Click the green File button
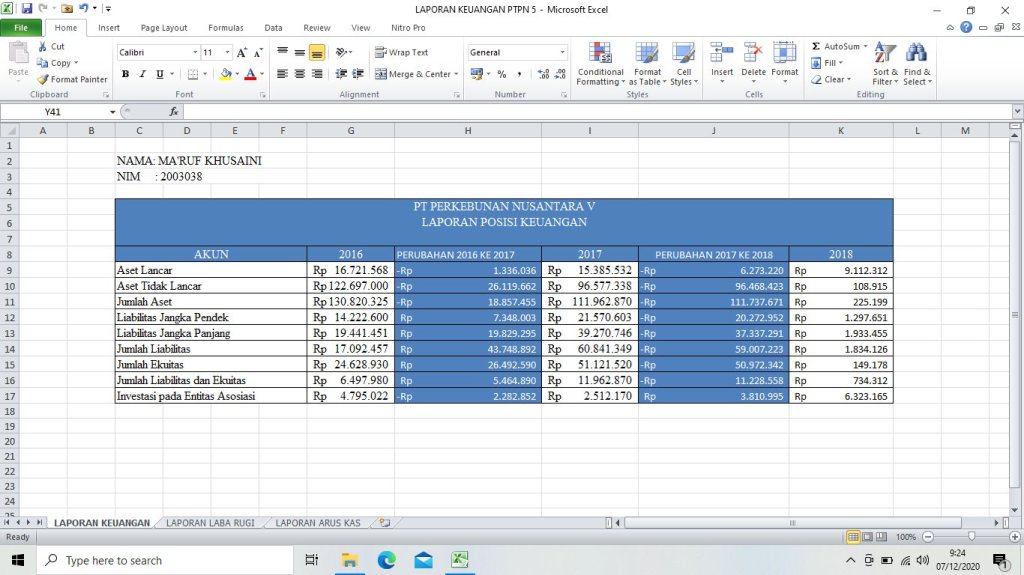The image size is (1024, 575). (x=20, y=28)
